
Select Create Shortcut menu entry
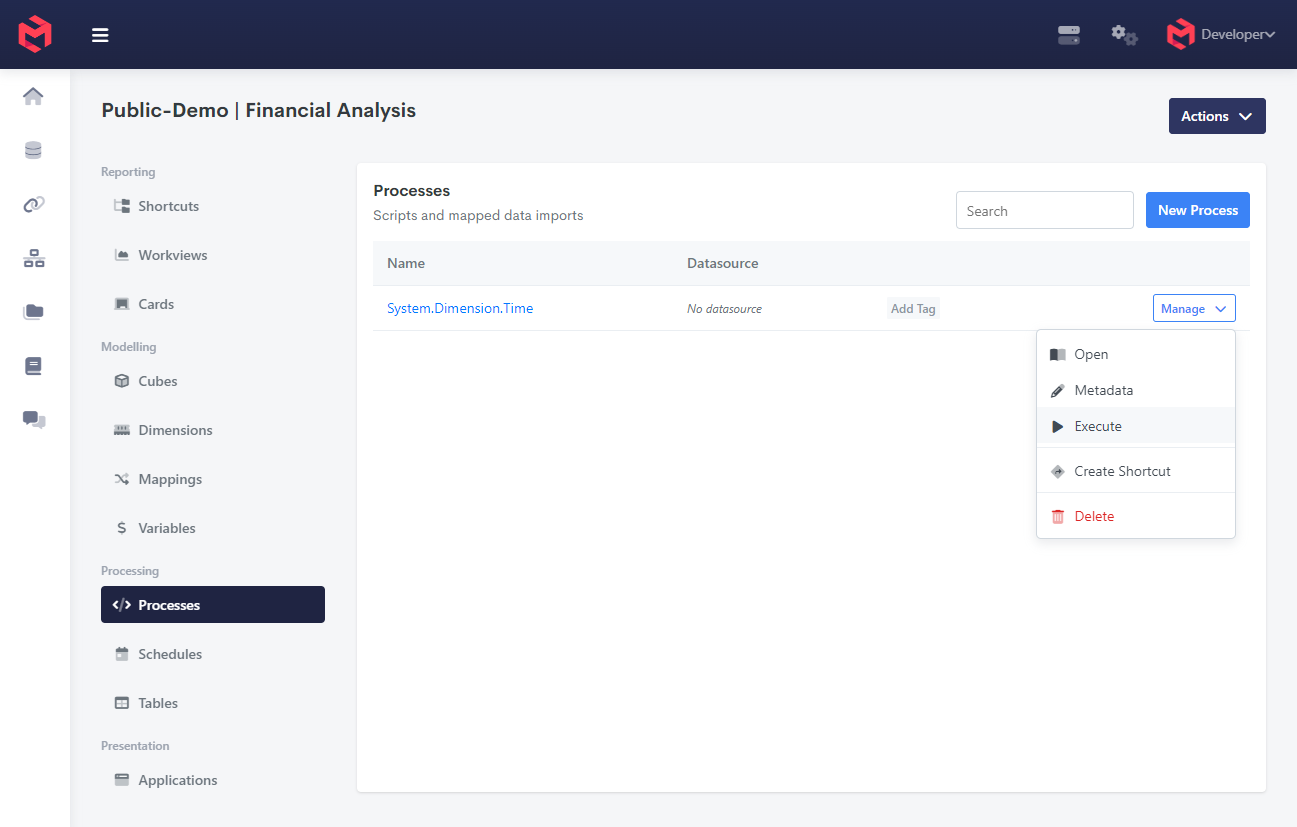[1121, 471]
